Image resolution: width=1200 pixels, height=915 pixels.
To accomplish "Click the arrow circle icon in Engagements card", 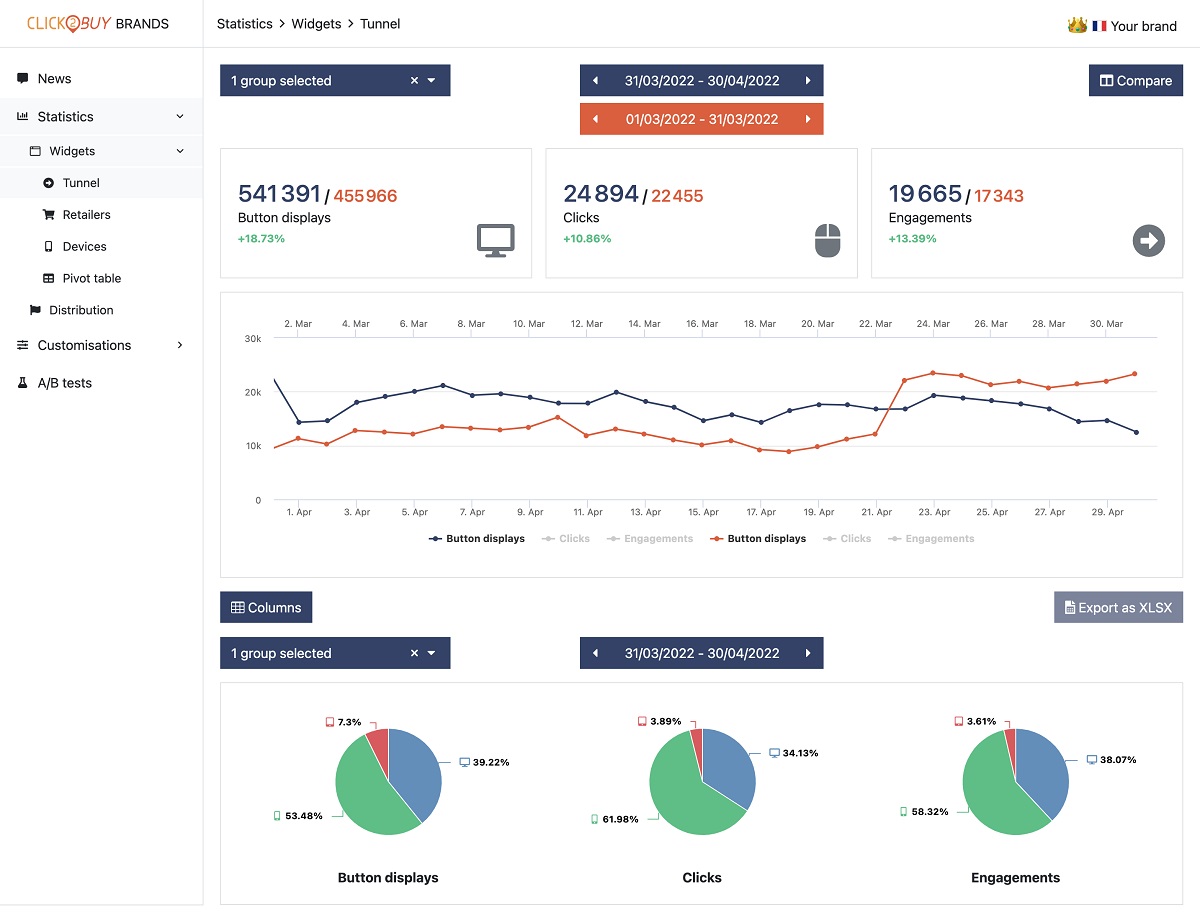I will click(x=1149, y=240).
